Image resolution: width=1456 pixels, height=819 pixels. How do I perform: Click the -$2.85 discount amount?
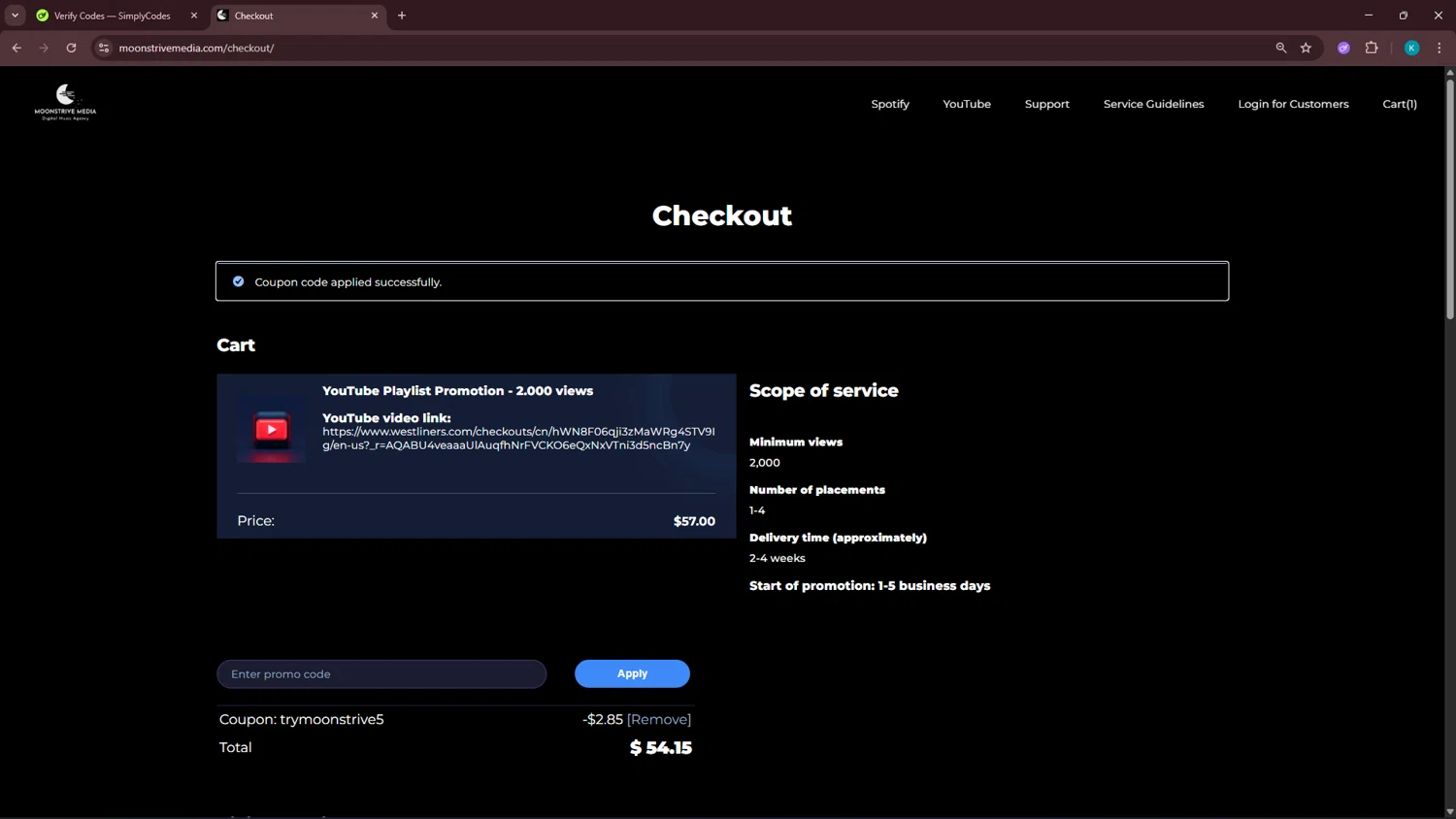coord(603,719)
